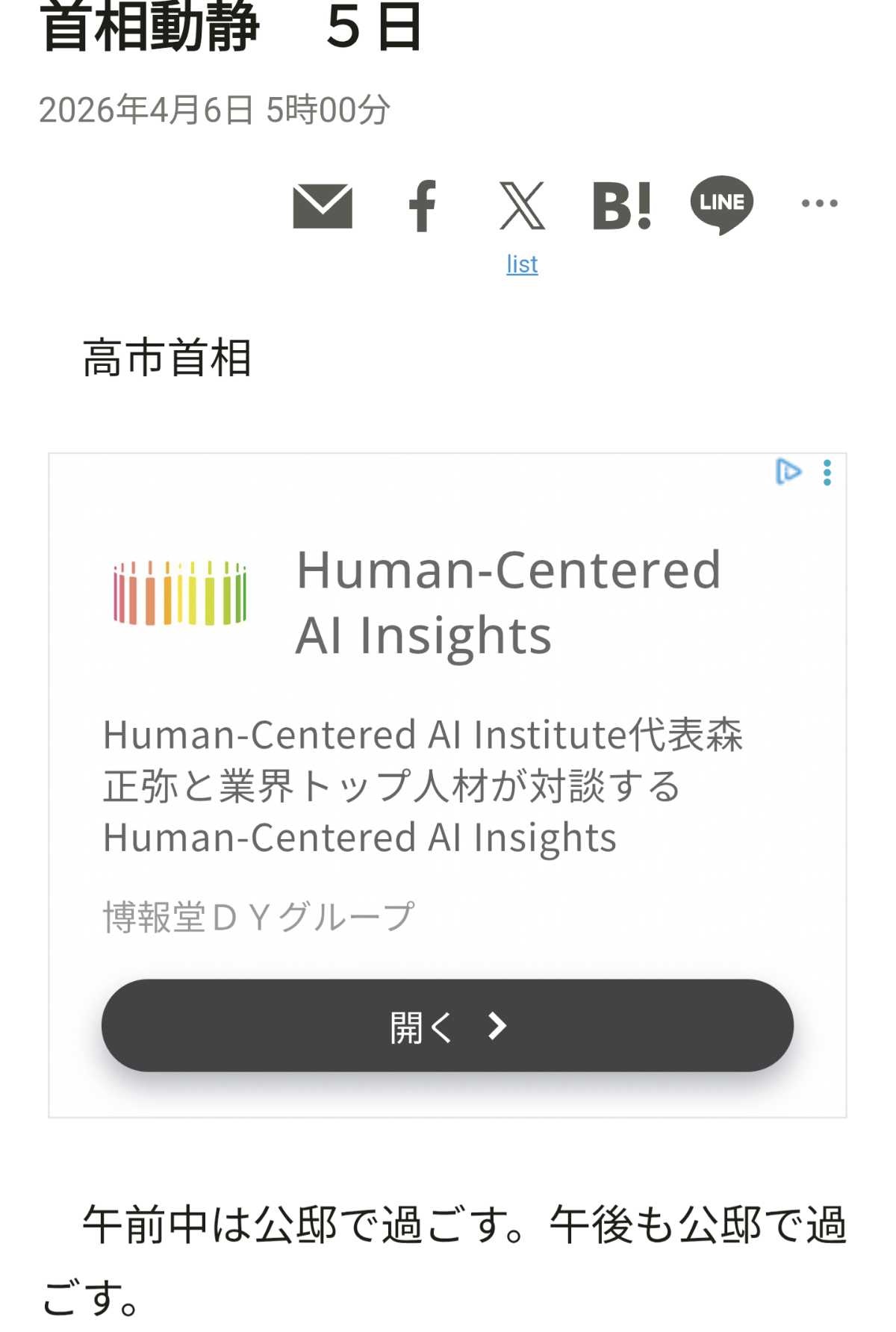Screen dimensions: 896x1332
Task: Click the blue AdChoices triangle icon
Action: pos(788,472)
